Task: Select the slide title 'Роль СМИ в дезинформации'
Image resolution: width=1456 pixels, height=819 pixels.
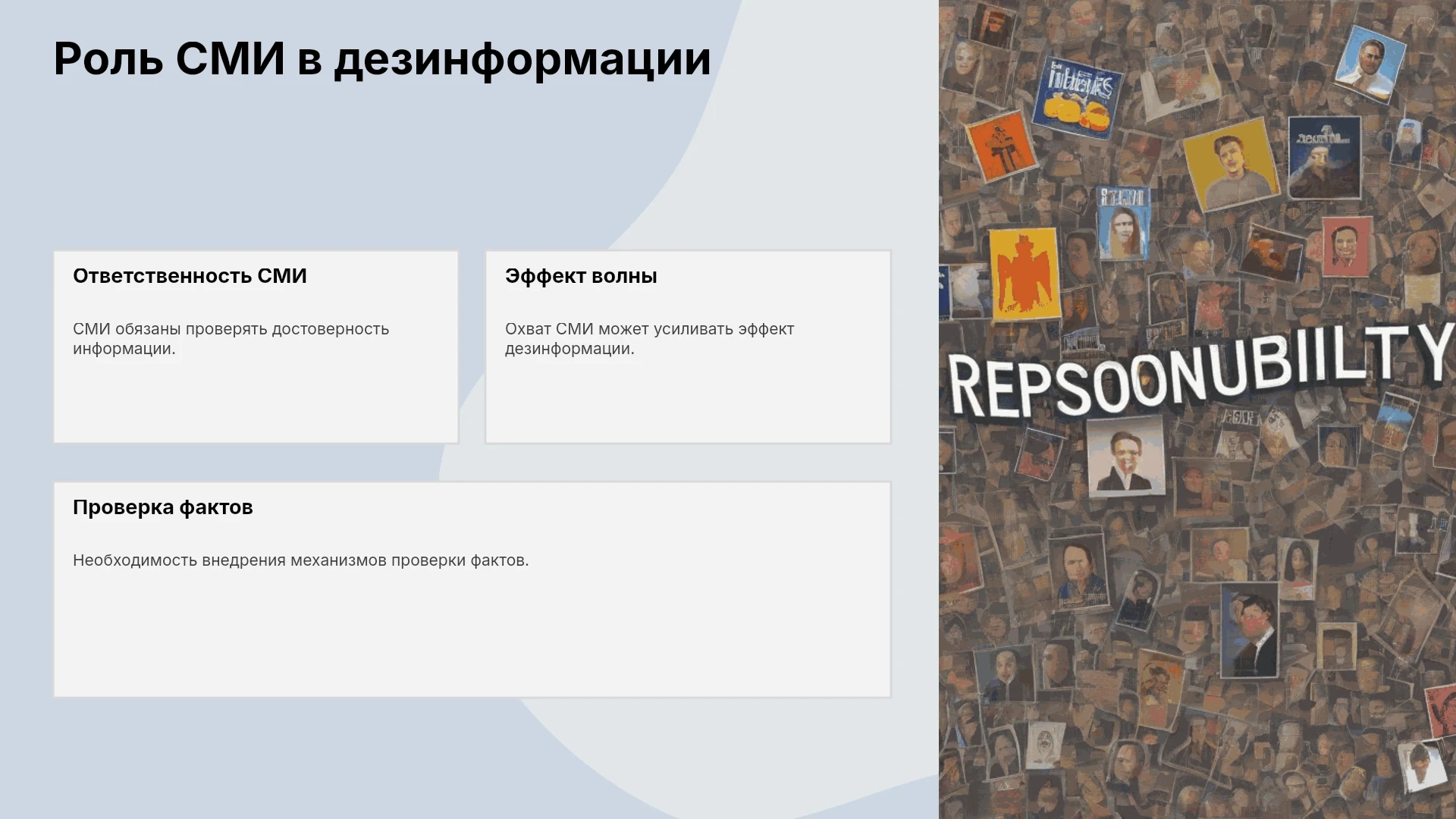Action: (382, 58)
